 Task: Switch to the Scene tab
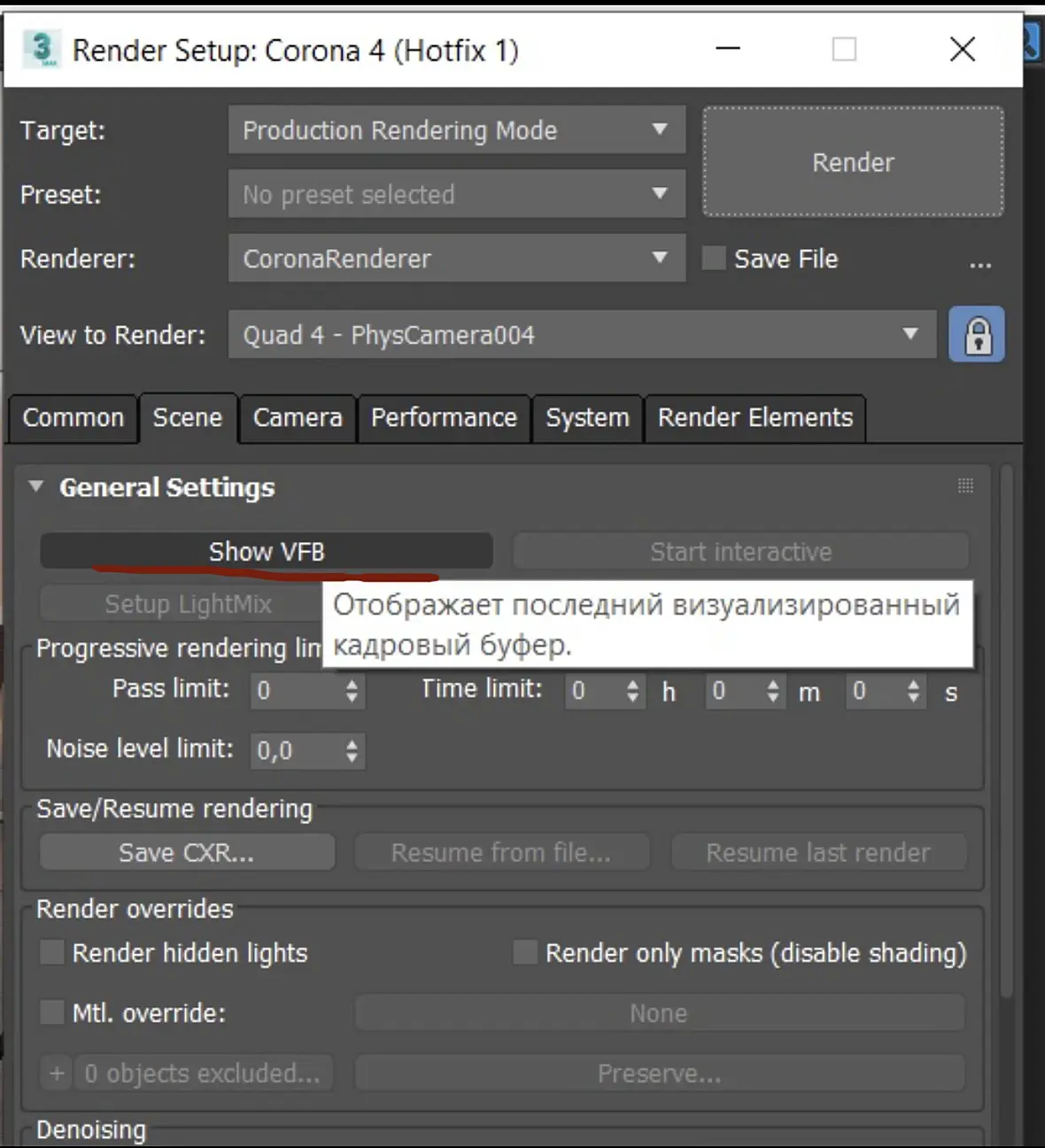pyautogui.click(x=188, y=418)
